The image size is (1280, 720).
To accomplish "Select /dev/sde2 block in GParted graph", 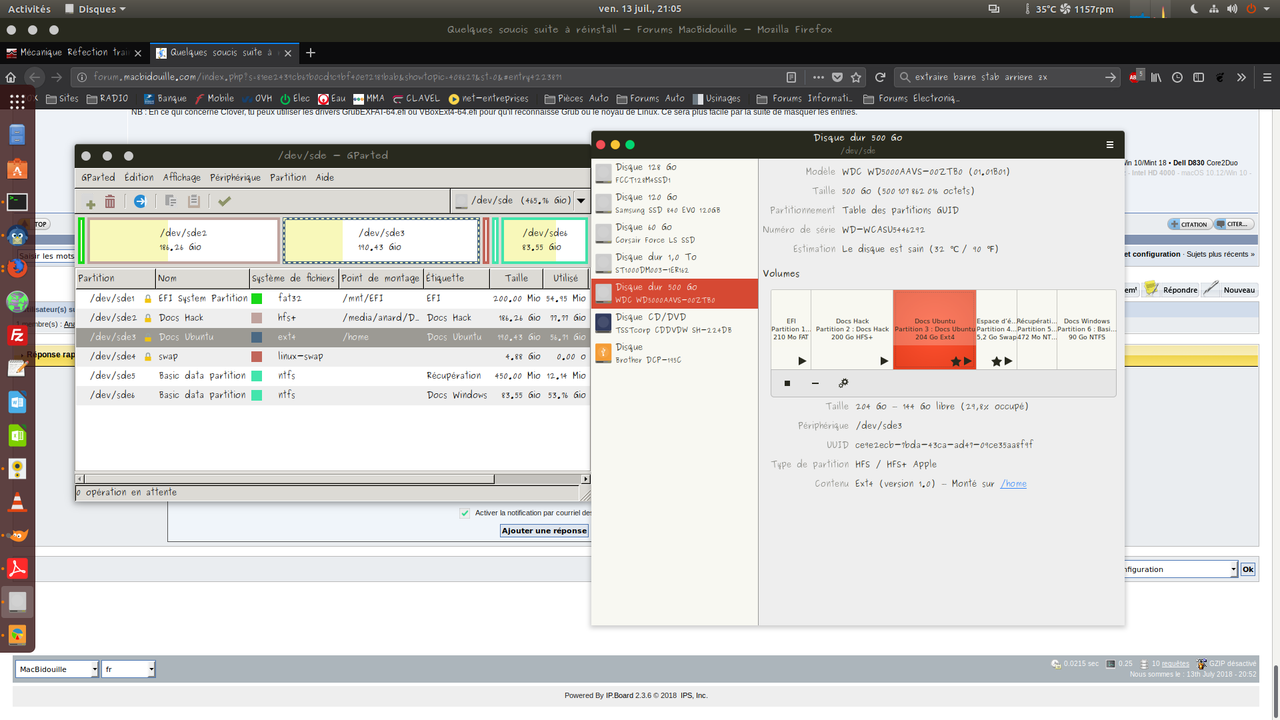I will 182,241.
